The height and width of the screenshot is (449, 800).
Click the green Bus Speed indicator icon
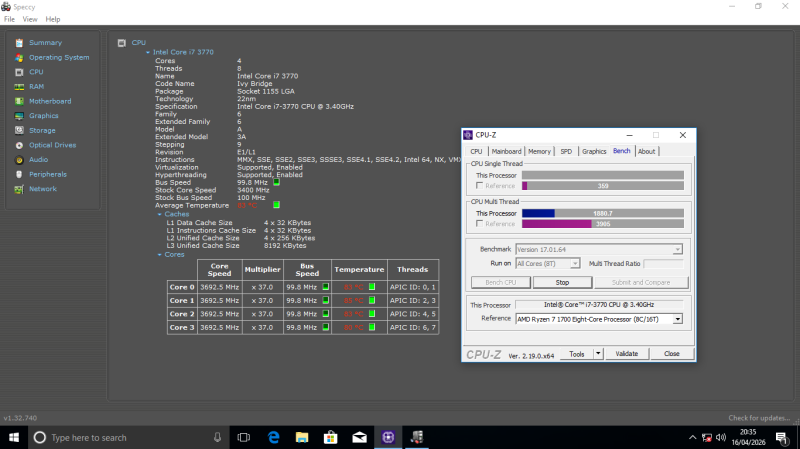[x=277, y=182]
